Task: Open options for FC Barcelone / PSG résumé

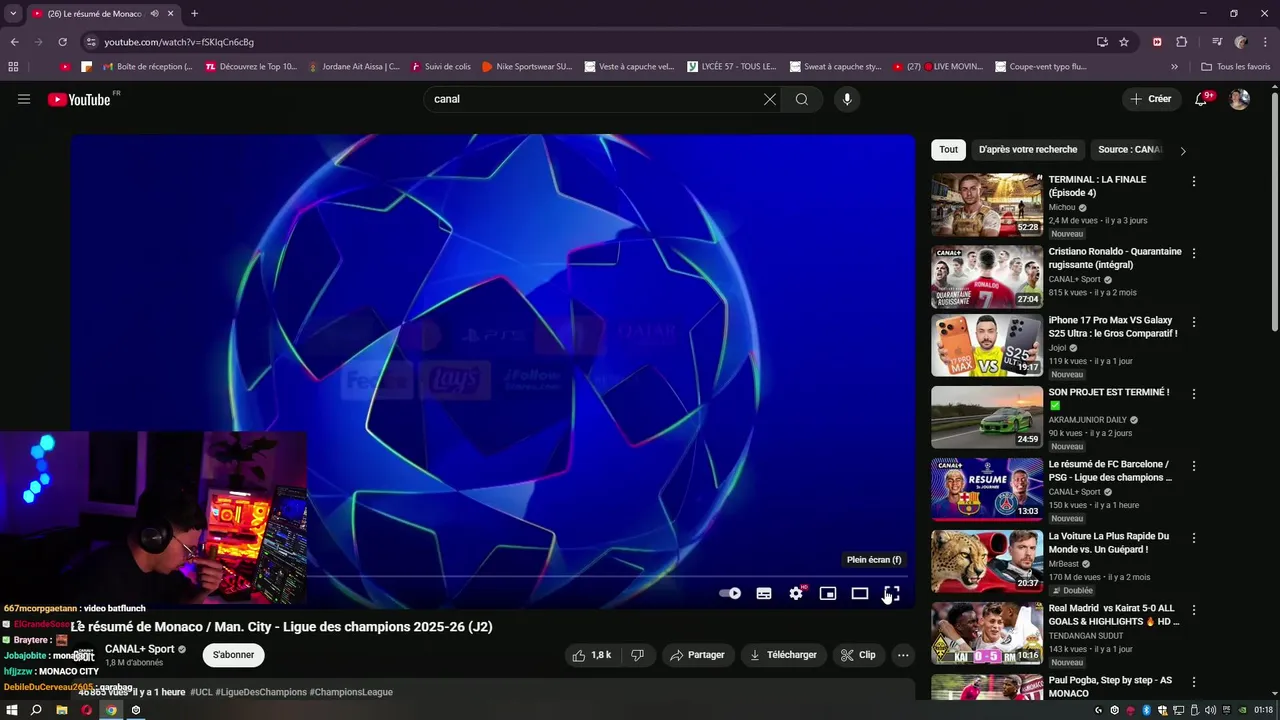Action: coord(1193,466)
